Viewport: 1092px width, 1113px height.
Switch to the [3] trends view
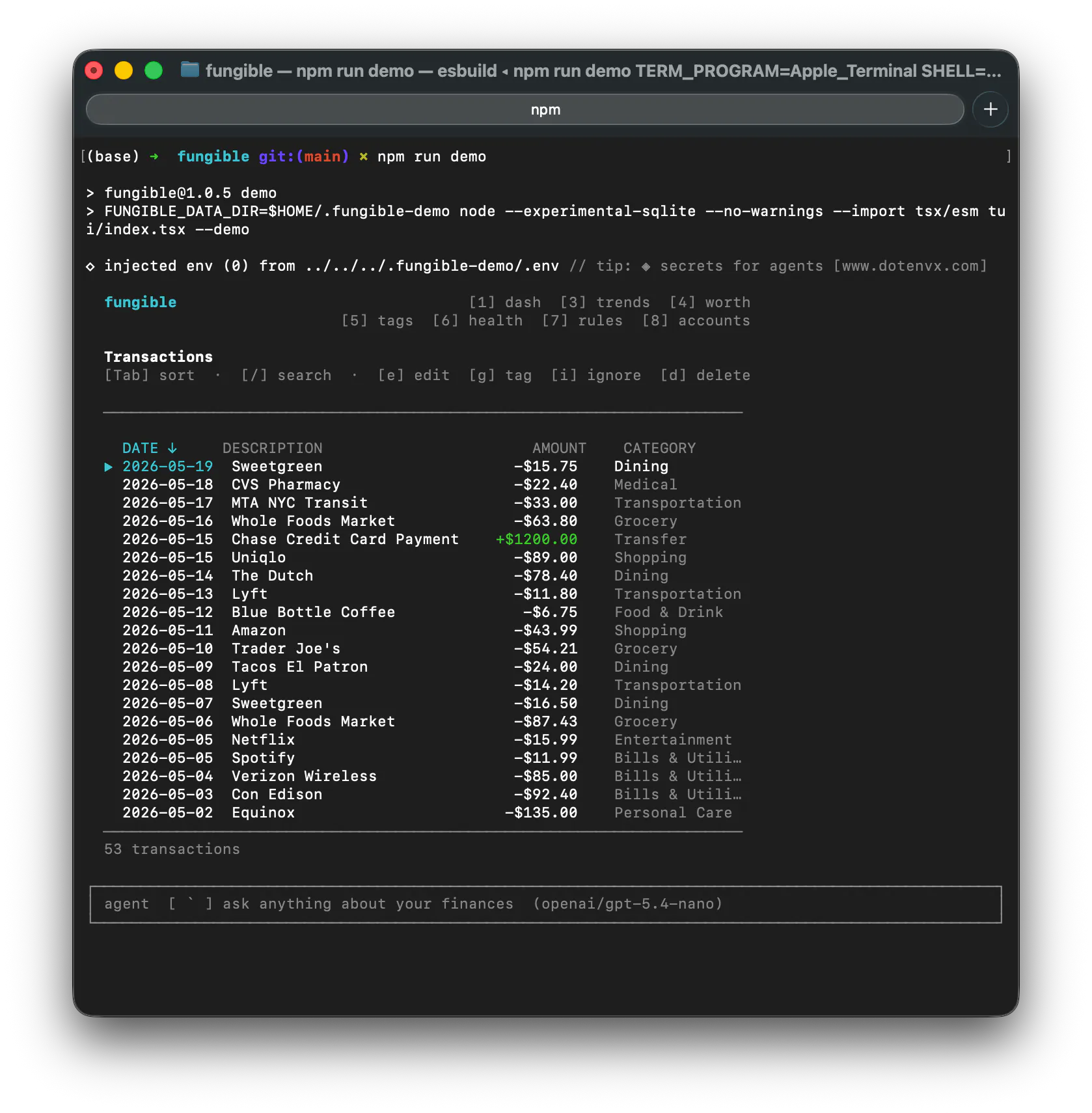pos(605,303)
